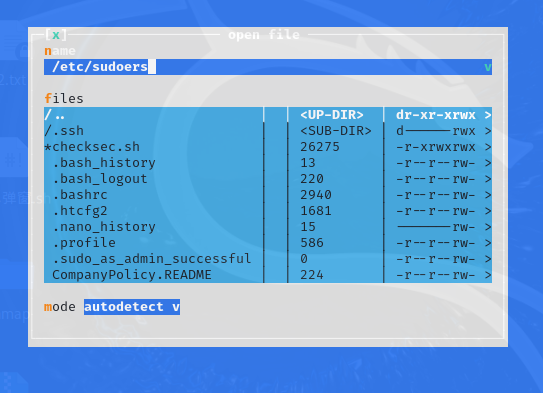543x393 pixels.
Task: Click the 586 size value
Action: click(312, 243)
